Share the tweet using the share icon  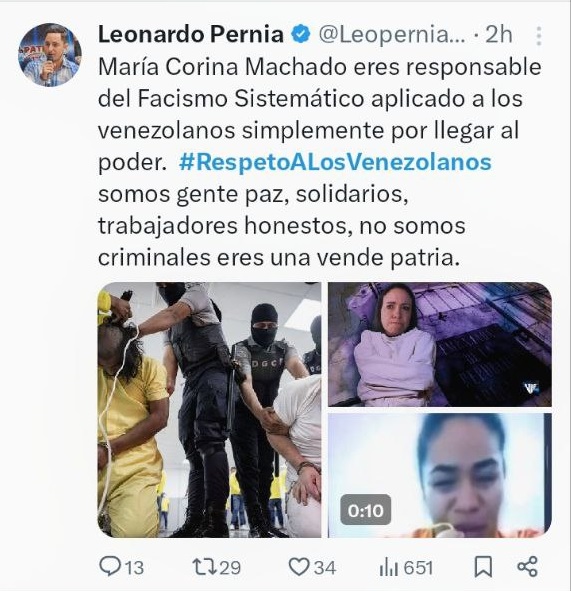tap(527, 567)
